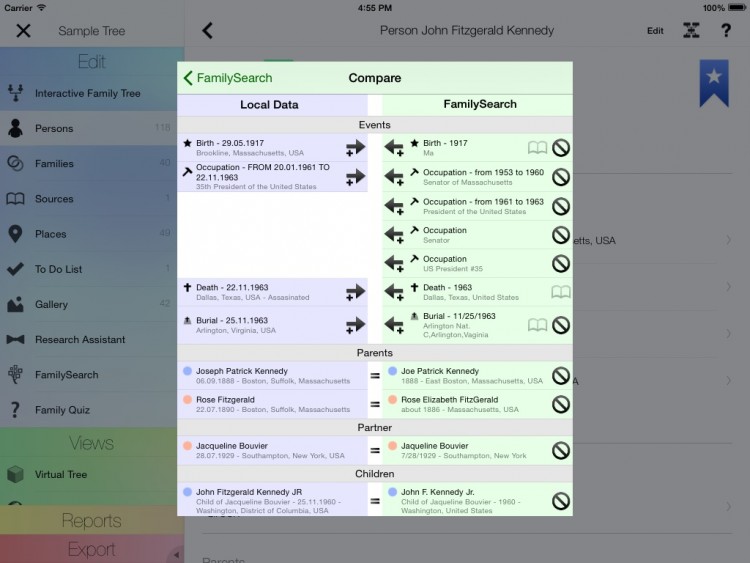Remove partner Jaqueline Bouvier on FamilySearch

pos(561,450)
